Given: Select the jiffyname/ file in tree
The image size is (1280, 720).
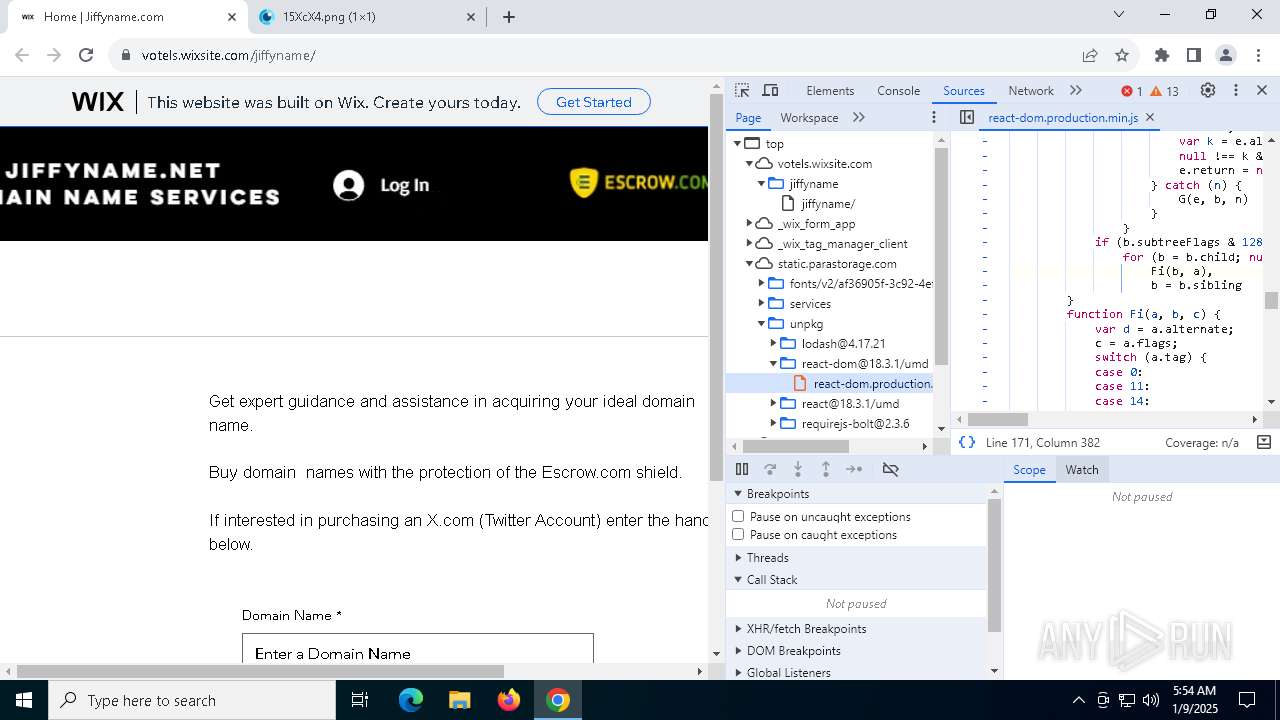Looking at the screenshot, I should point(828,204).
